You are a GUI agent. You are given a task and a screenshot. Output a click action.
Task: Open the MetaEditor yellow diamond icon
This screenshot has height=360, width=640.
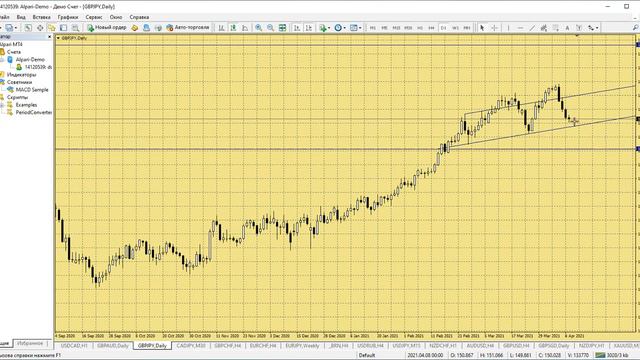click(x=135, y=28)
